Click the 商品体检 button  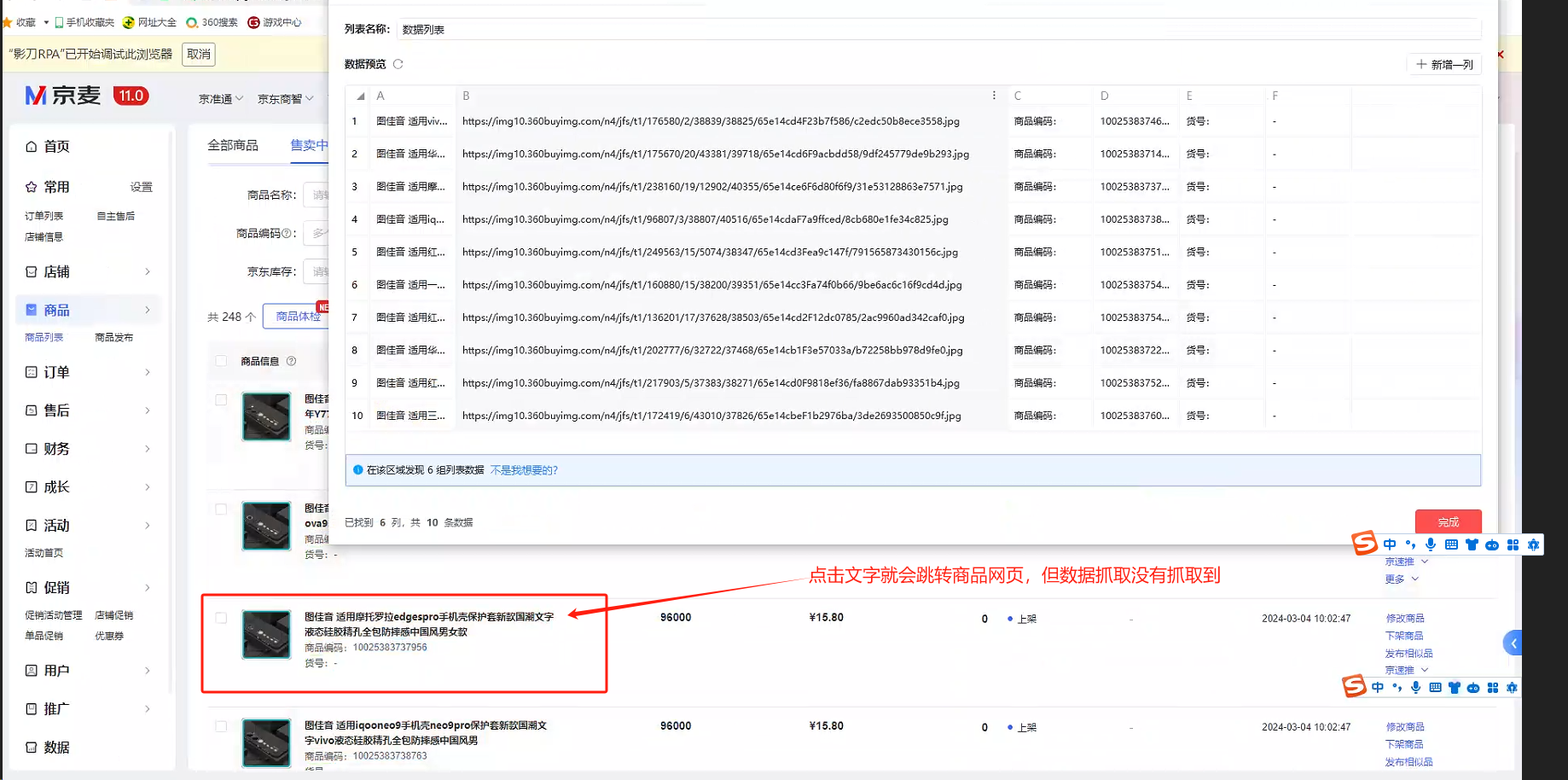(298, 317)
